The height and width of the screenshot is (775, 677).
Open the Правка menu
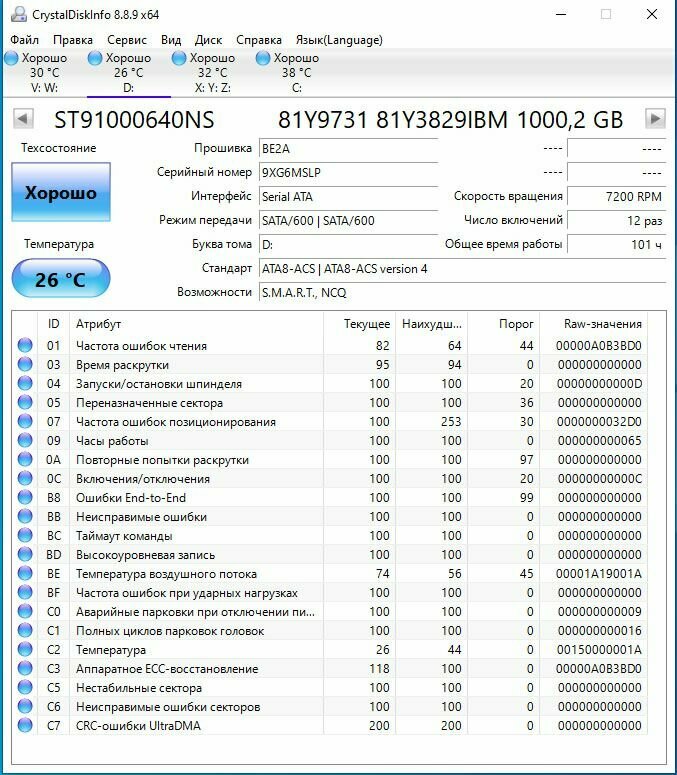(x=73, y=40)
